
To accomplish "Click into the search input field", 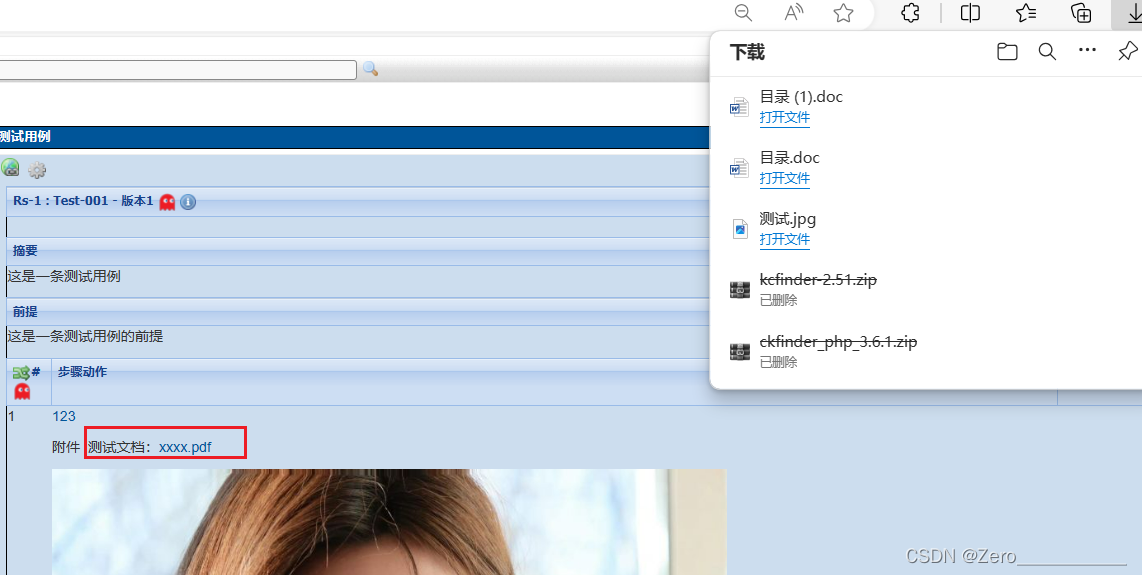I will [x=178, y=69].
